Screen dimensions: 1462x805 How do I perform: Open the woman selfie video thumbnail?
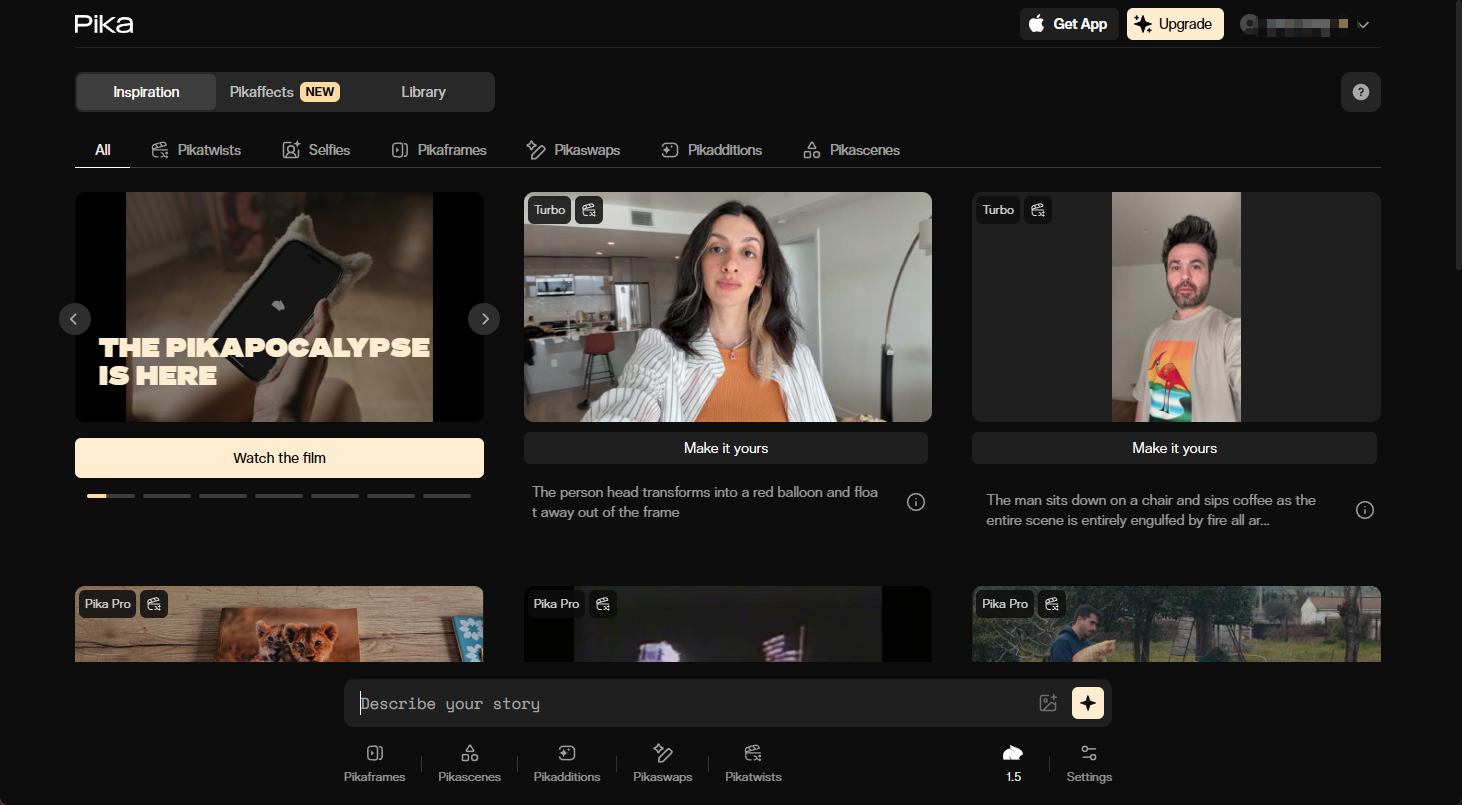pos(728,307)
